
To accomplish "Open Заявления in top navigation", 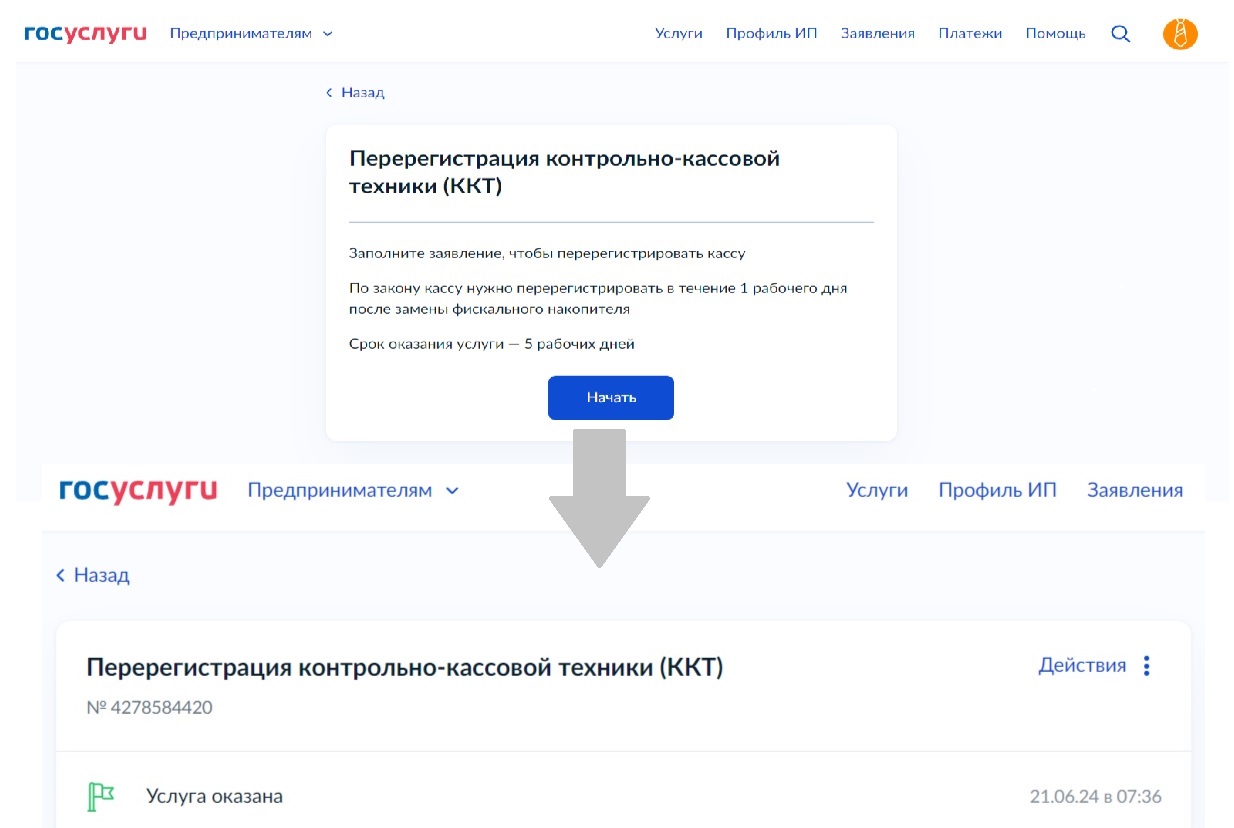I will click(x=878, y=33).
